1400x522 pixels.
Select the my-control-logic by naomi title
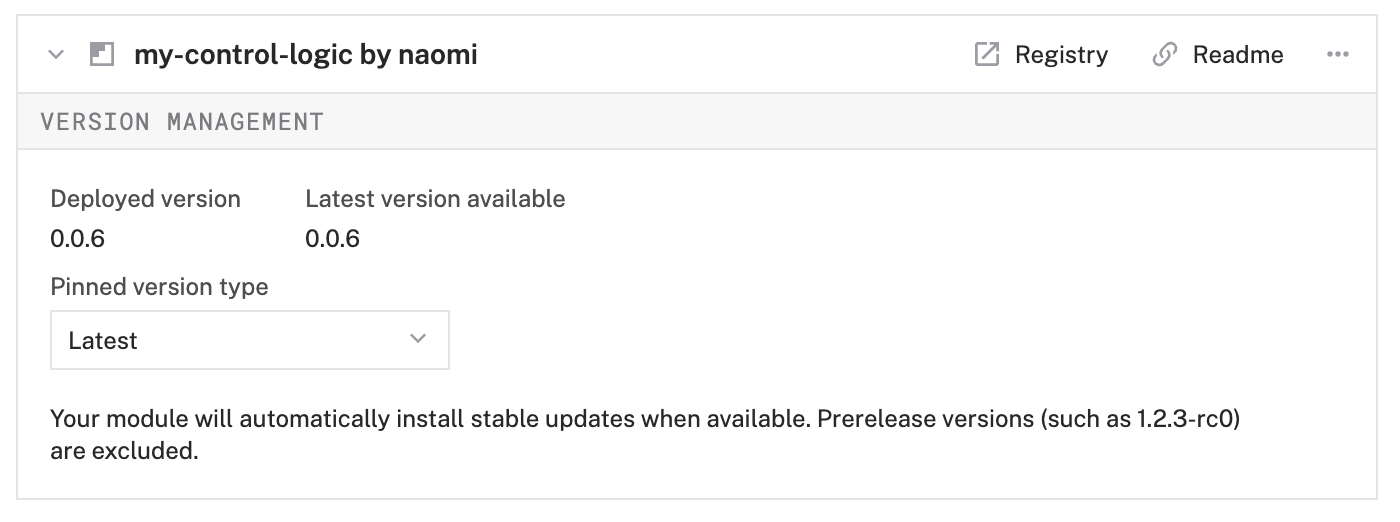306,55
